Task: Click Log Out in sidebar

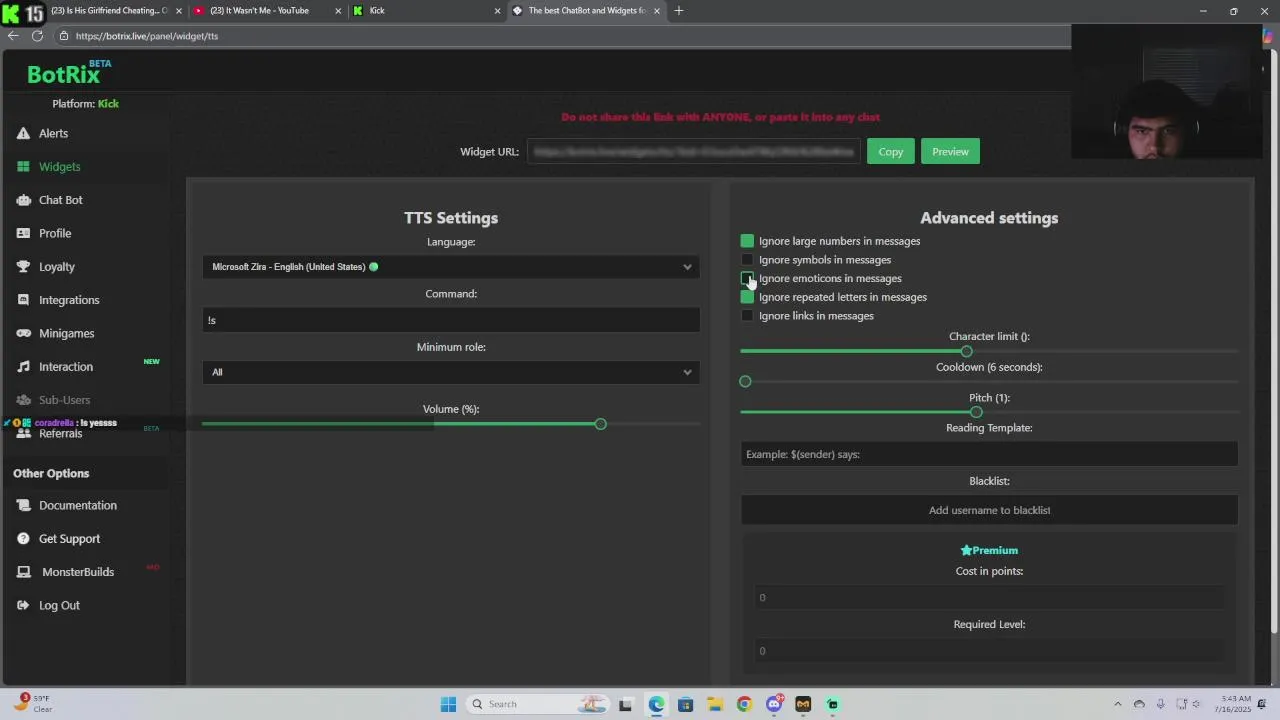Action: tap(59, 605)
